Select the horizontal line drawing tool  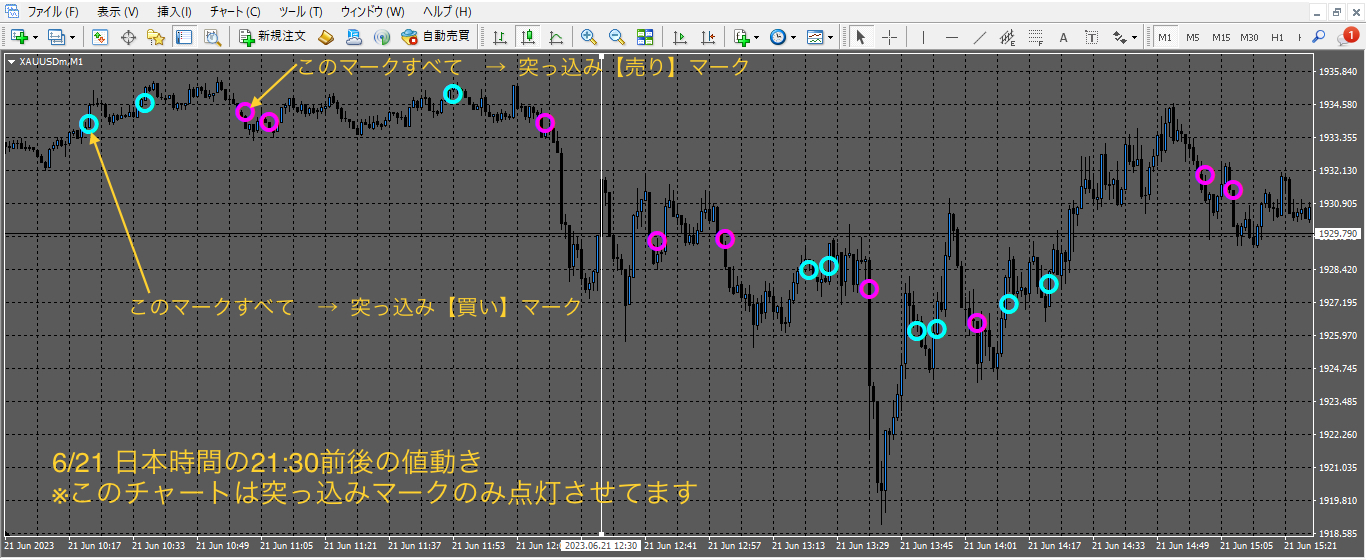[951, 37]
